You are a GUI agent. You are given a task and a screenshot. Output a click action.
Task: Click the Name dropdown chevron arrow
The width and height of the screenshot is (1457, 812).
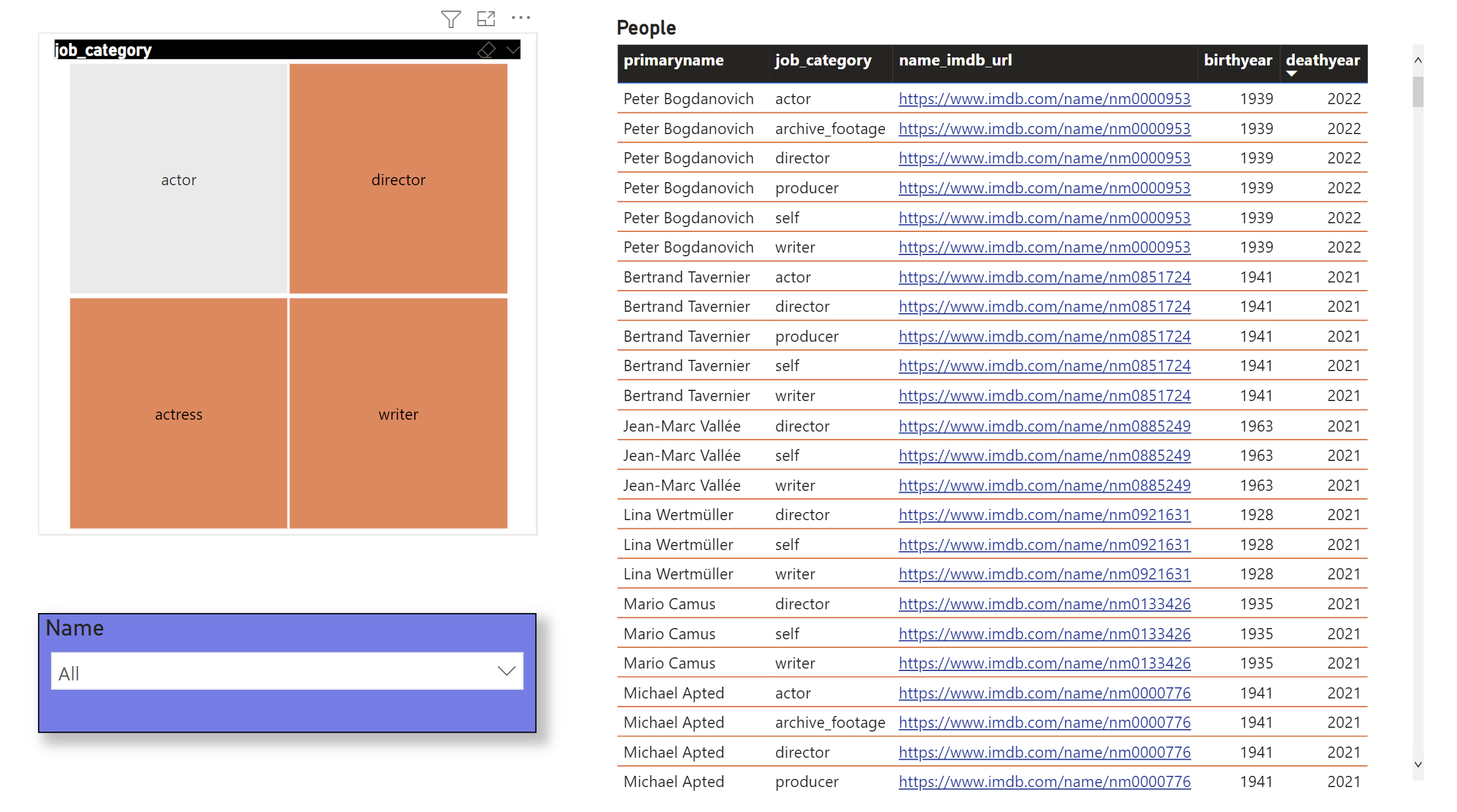506,672
